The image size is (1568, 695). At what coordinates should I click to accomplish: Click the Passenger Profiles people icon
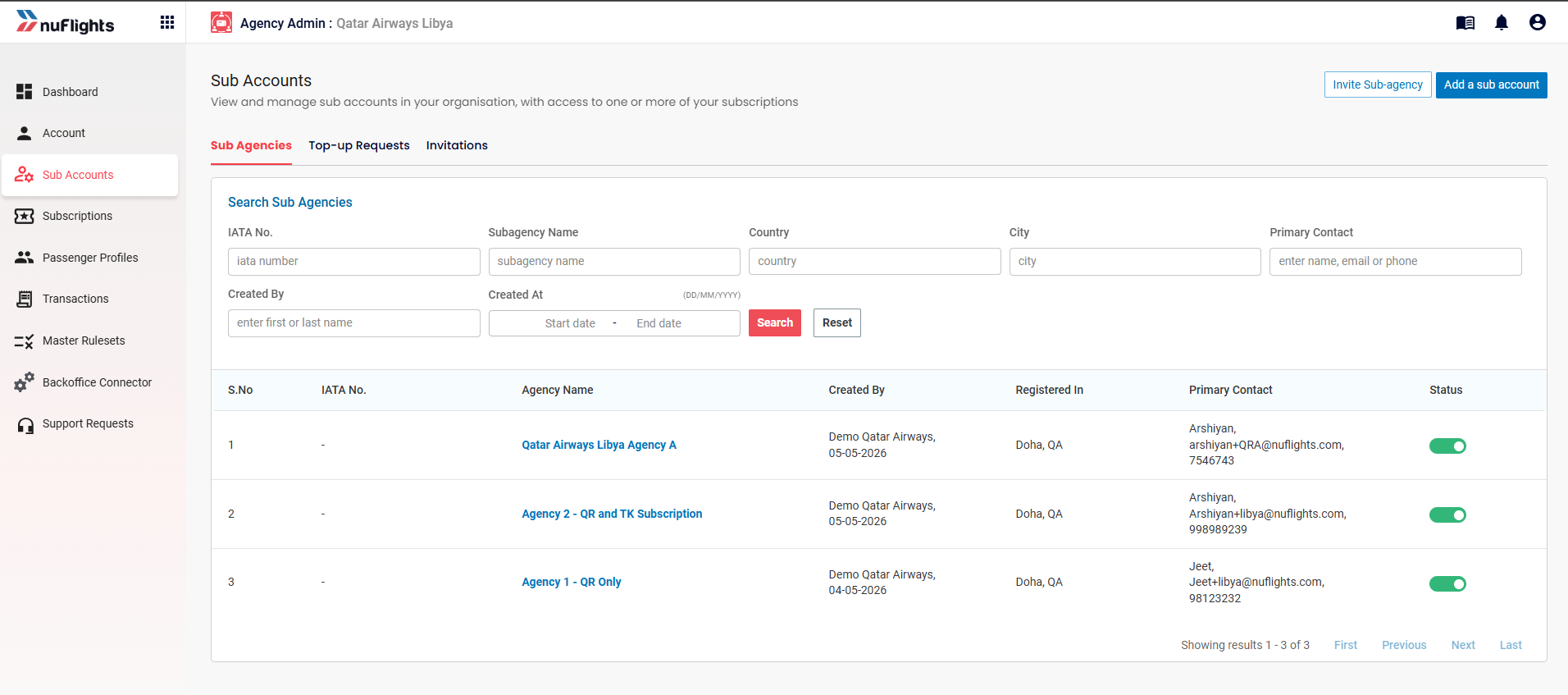click(x=25, y=258)
